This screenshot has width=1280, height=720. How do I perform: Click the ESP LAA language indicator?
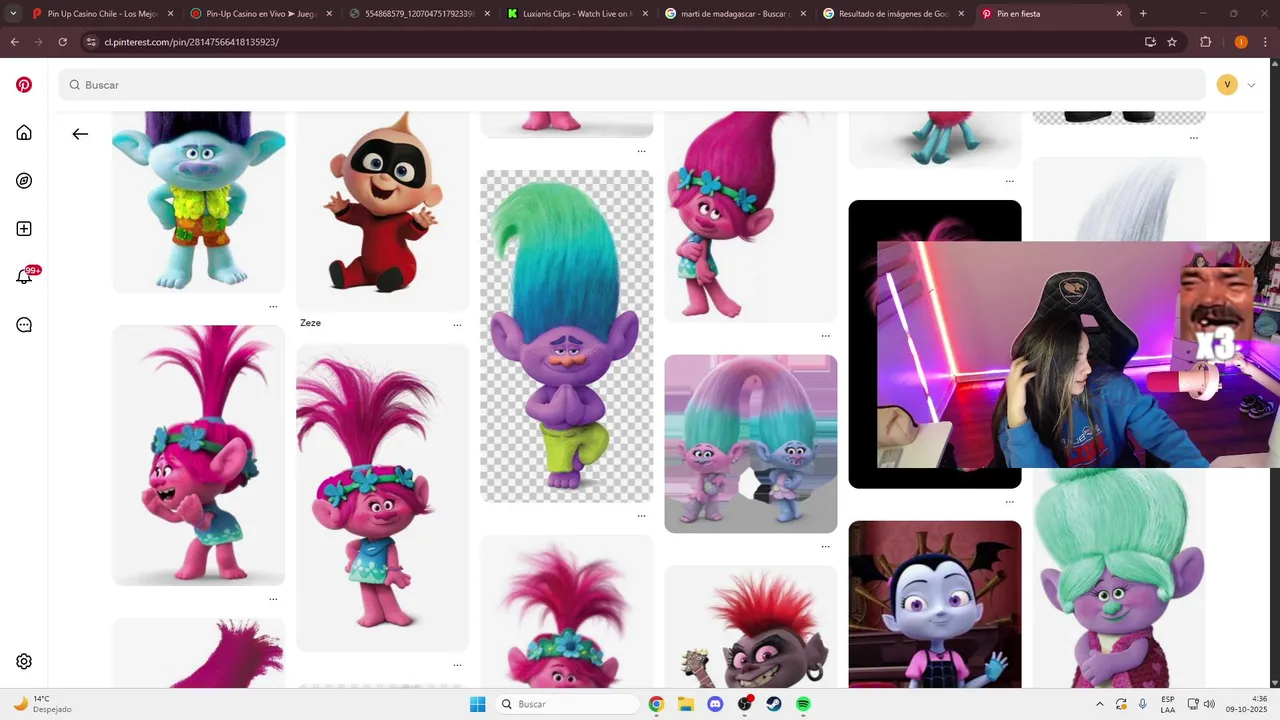tap(1168, 704)
